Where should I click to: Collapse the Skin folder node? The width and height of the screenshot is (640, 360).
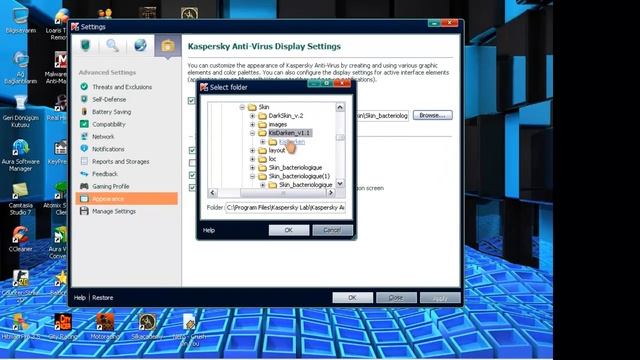click(242, 107)
